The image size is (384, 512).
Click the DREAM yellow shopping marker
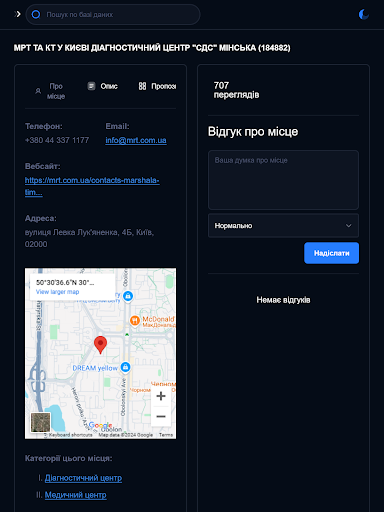(125, 367)
